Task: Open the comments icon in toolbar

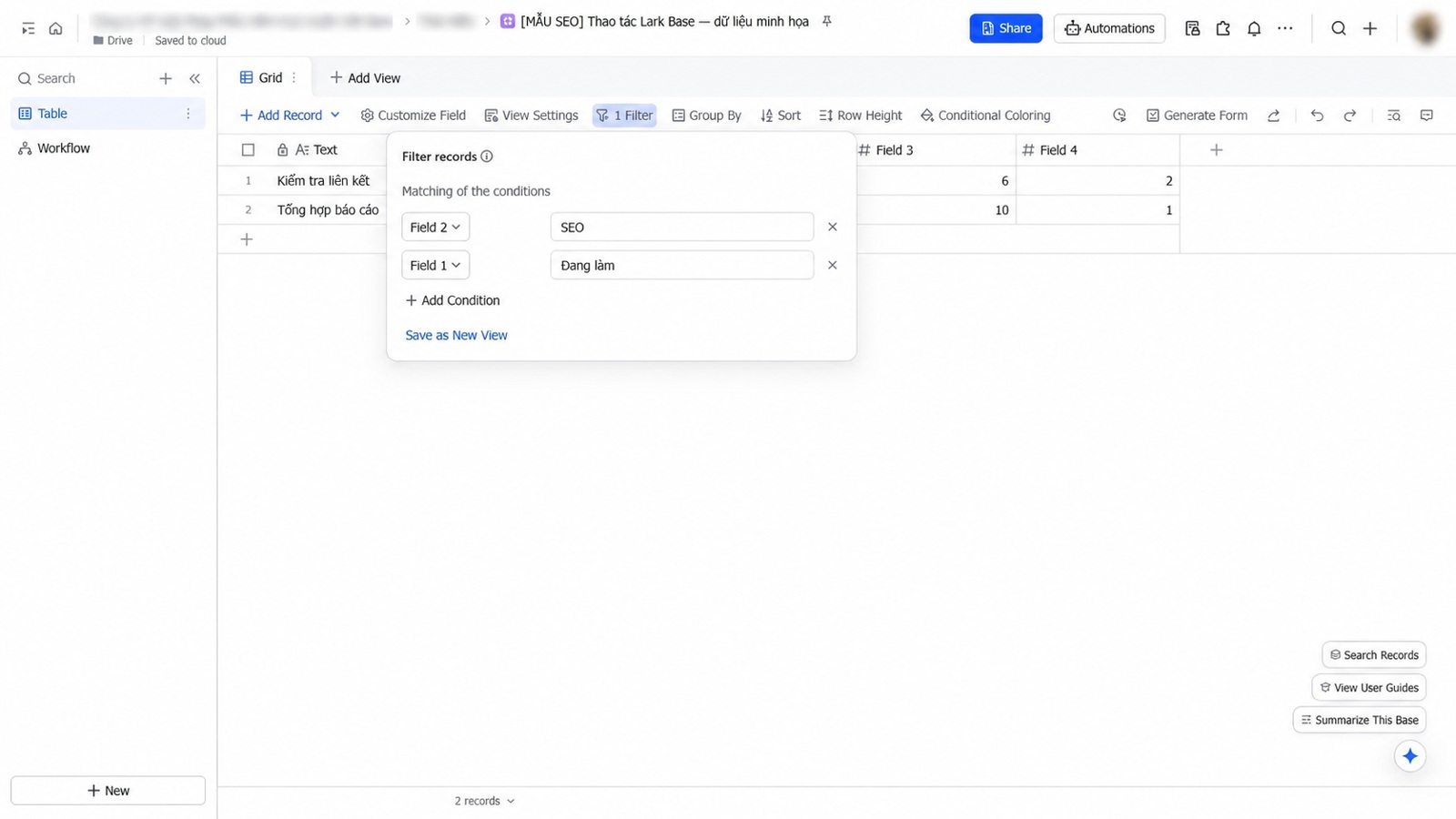Action: pyautogui.click(x=1426, y=116)
